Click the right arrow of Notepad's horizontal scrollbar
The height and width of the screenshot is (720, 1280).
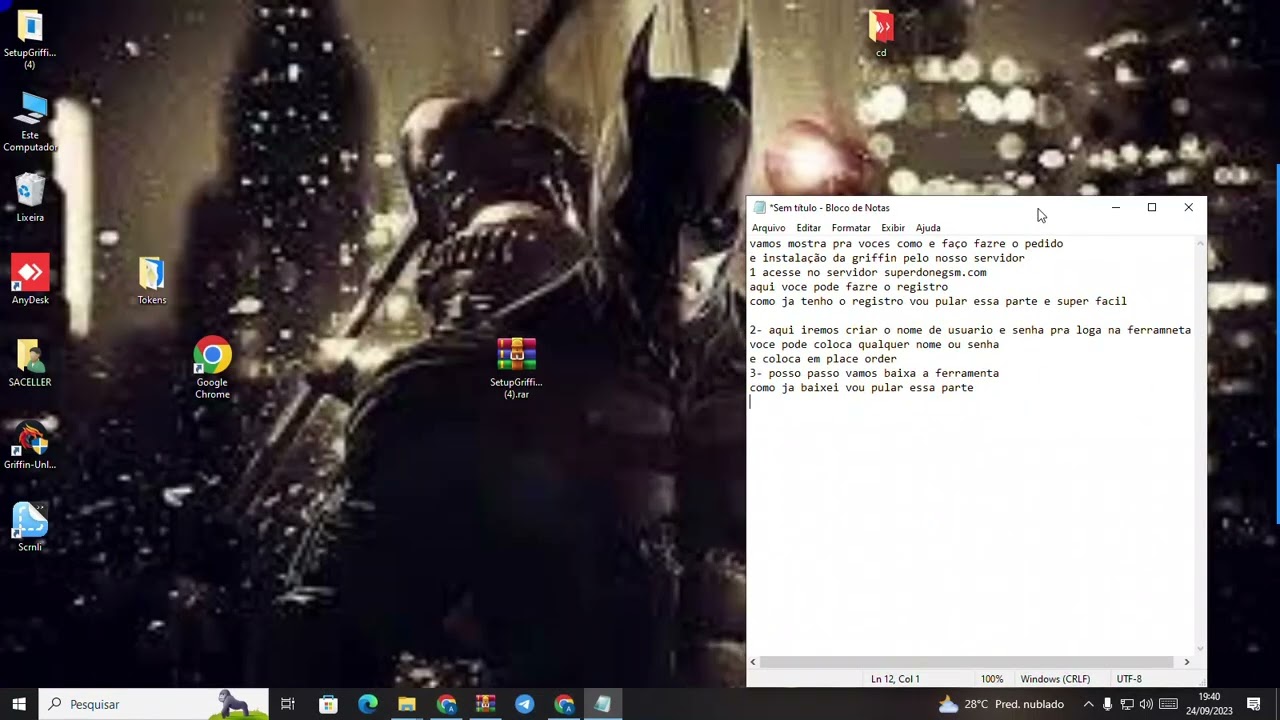pyautogui.click(x=1187, y=662)
